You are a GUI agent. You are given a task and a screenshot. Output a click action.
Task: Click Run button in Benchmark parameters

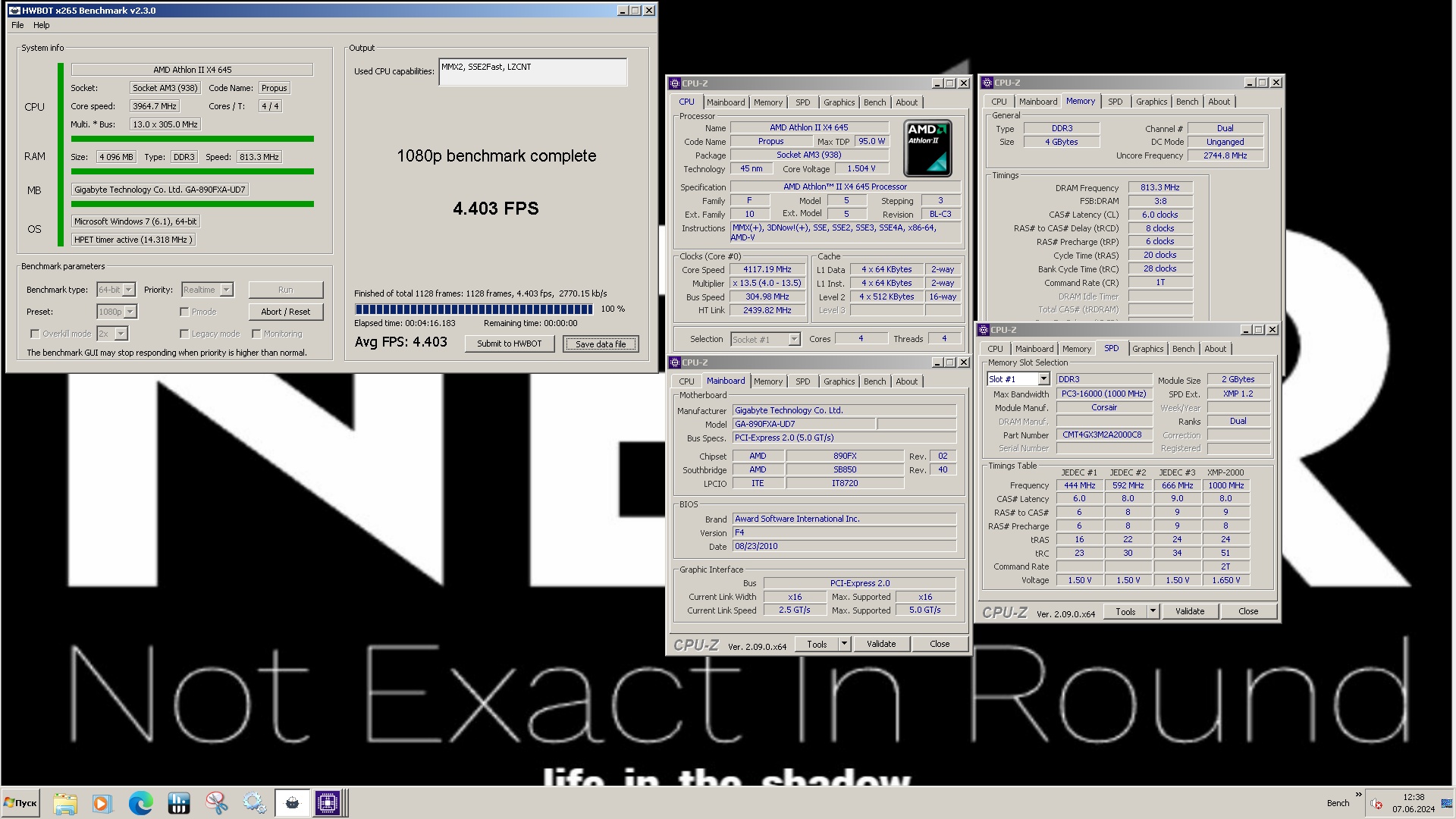point(286,290)
